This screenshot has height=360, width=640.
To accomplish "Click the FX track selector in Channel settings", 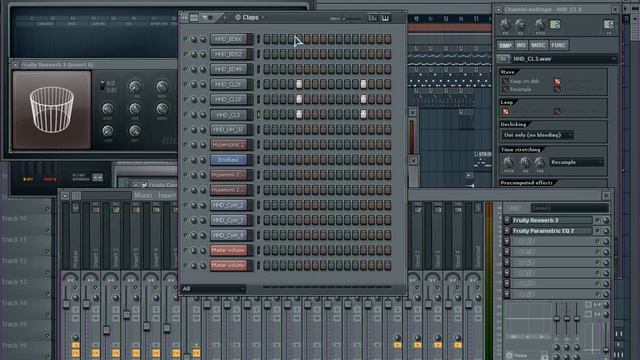I will tap(609, 25).
